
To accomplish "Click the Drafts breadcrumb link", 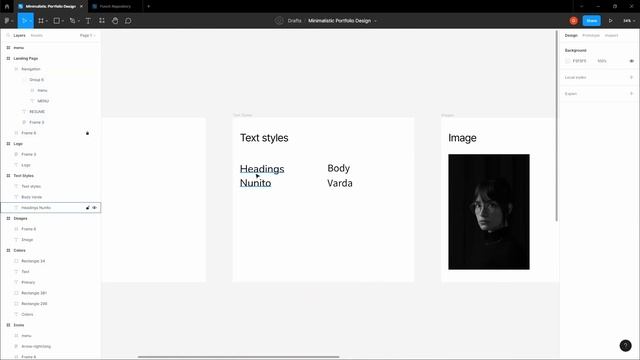I will tap(294, 20).
